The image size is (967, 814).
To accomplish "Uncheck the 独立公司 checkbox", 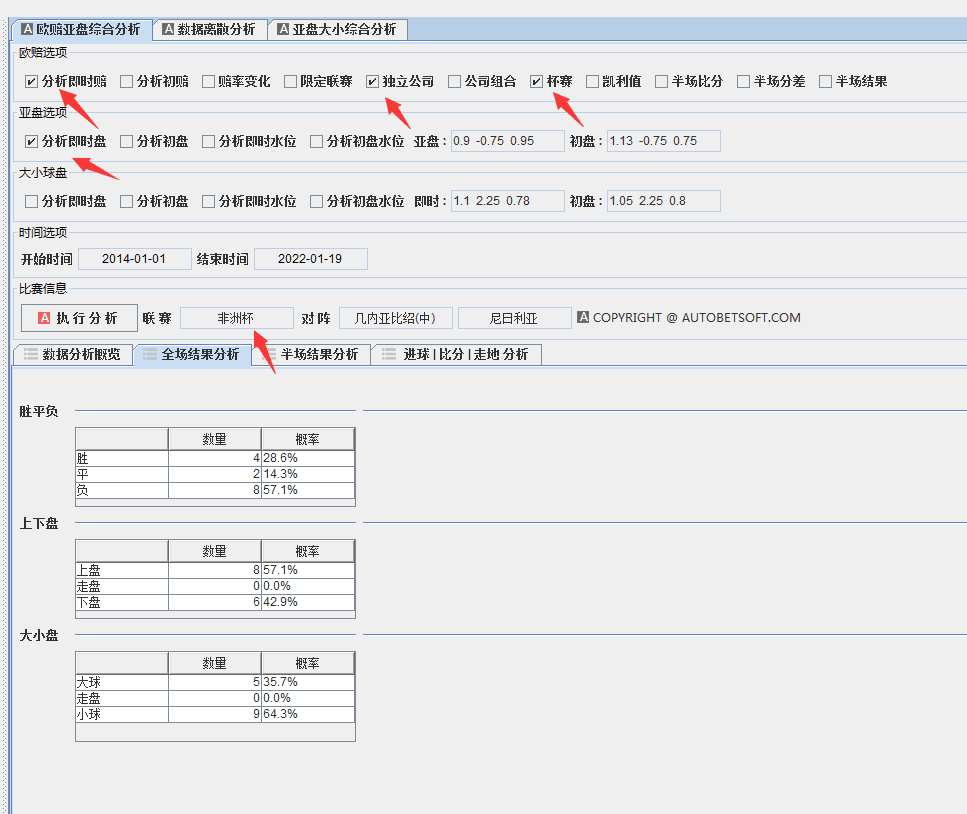I will (x=373, y=81).
